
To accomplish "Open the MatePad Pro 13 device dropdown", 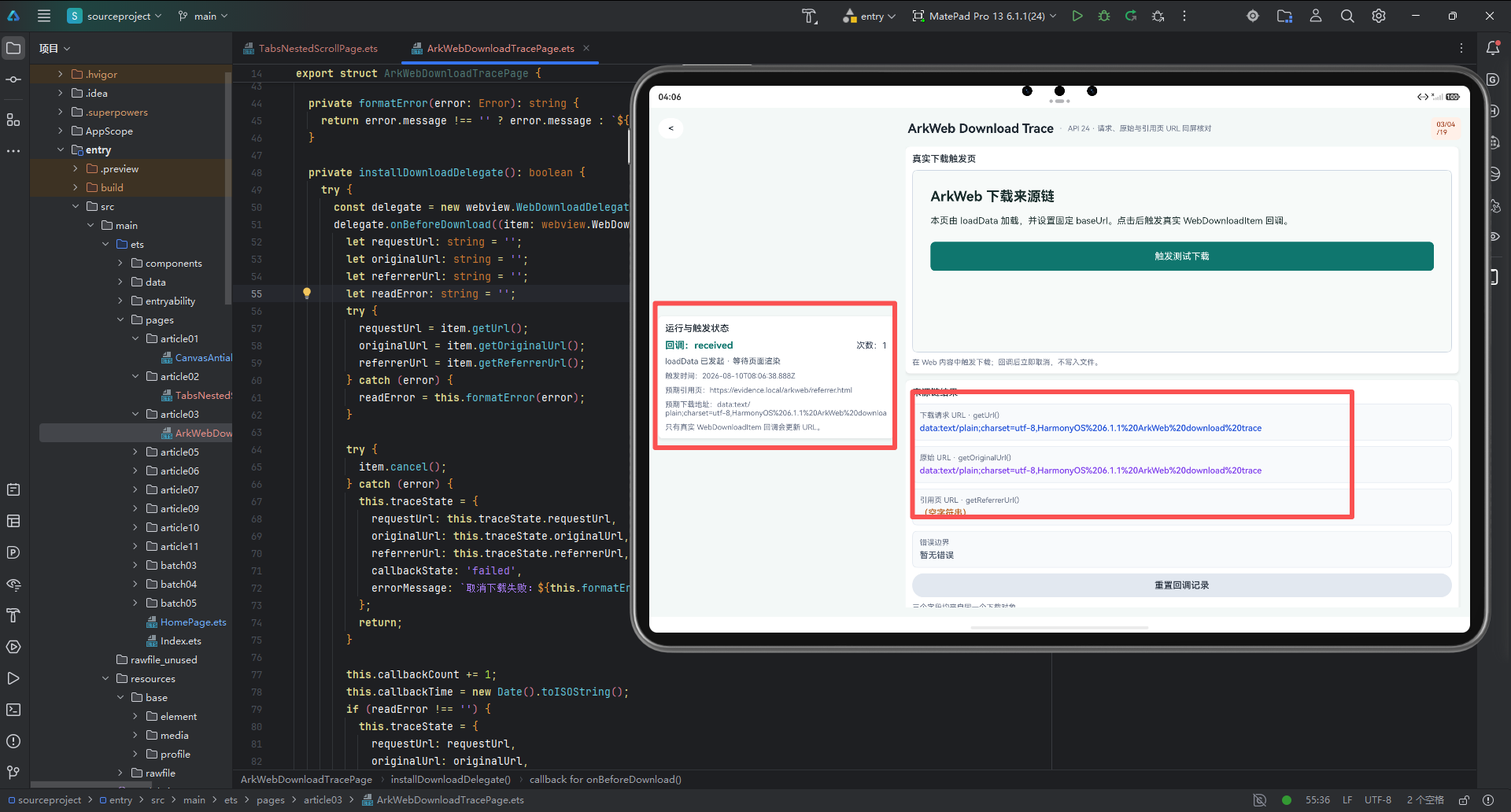I will point(985,16).
